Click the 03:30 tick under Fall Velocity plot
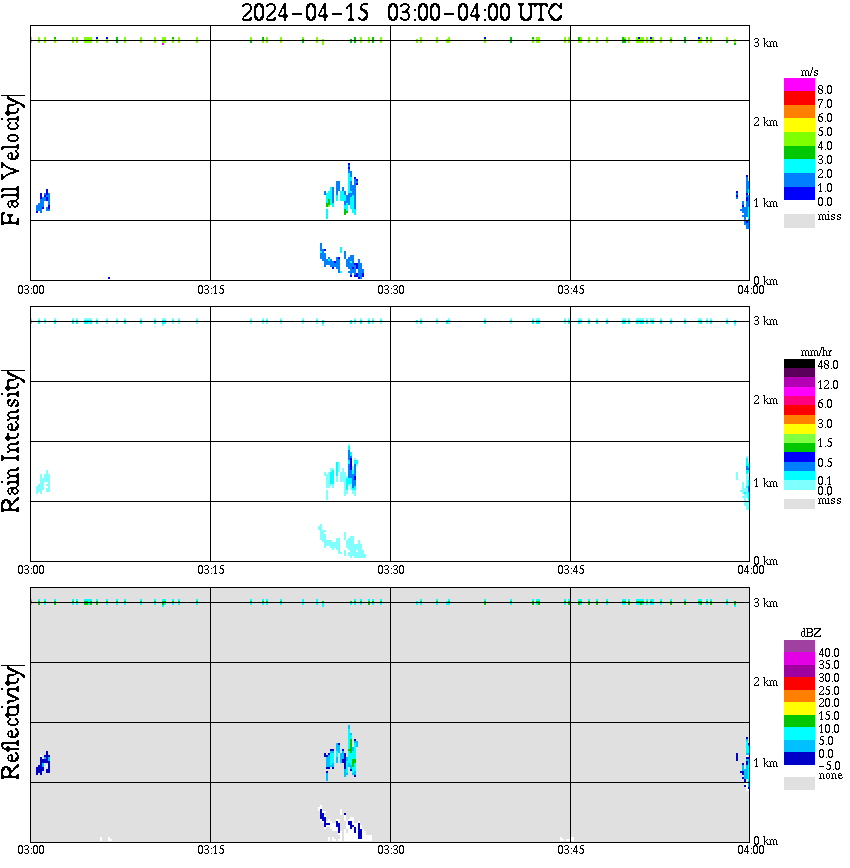The image size is (850, 868). pos(390,290)
